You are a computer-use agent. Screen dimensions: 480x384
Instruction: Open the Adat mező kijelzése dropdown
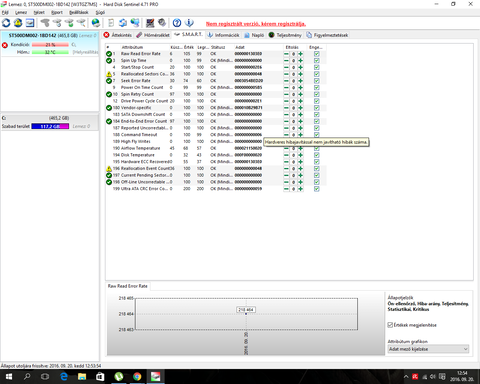(428, 349)
